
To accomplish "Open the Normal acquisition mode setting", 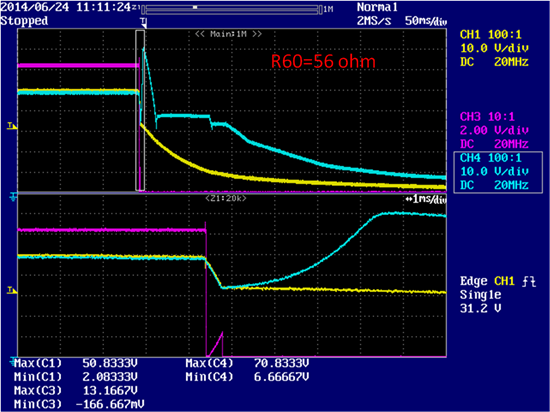I will pos(377,7).
